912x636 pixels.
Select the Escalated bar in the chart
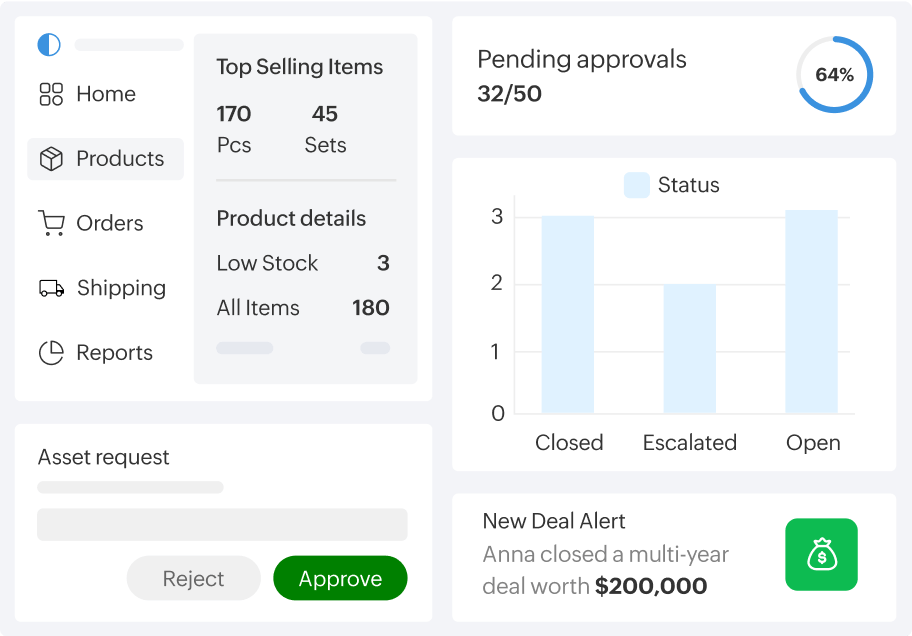click(x=689, y=350)
